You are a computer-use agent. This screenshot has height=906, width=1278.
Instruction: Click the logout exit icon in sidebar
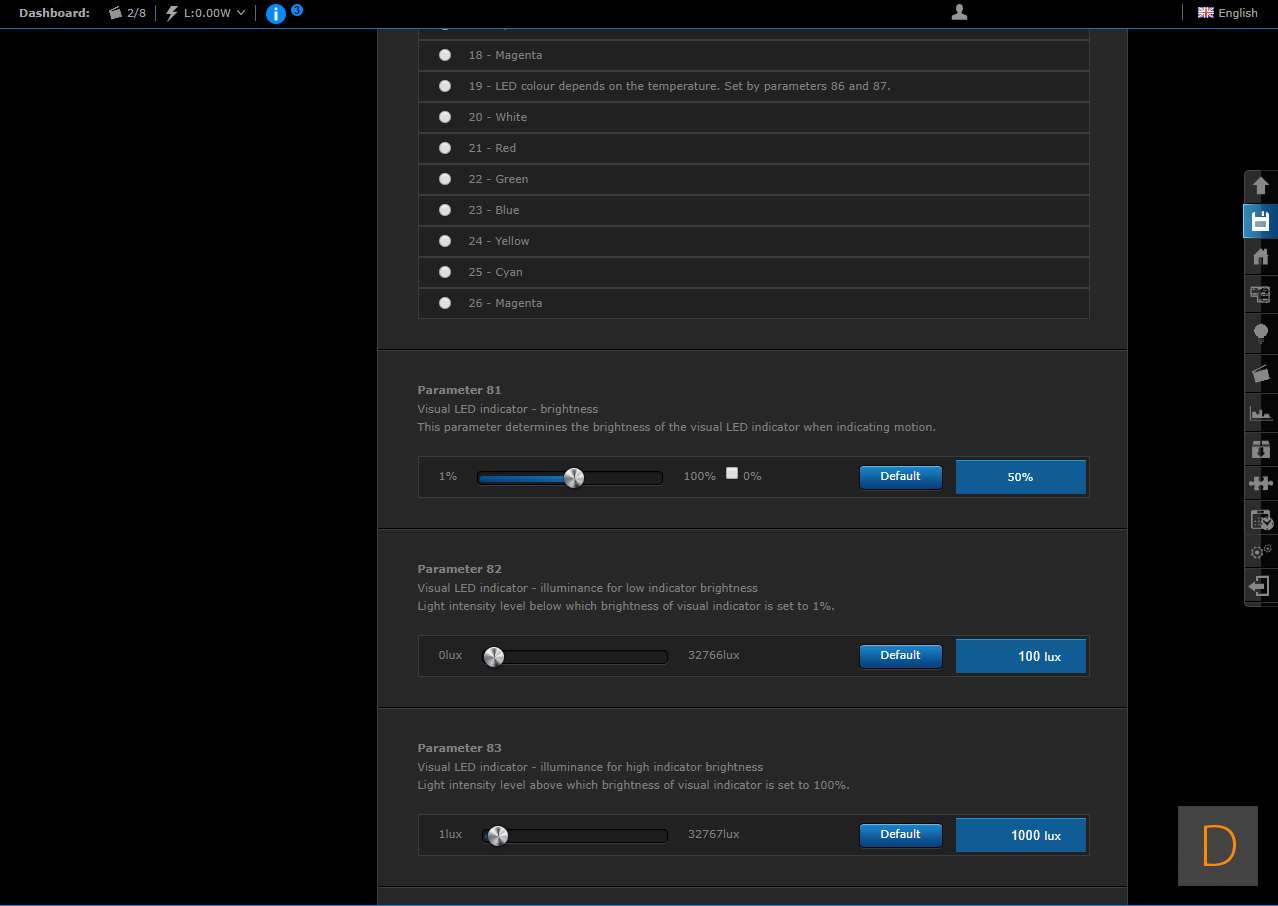[1260, 586]
